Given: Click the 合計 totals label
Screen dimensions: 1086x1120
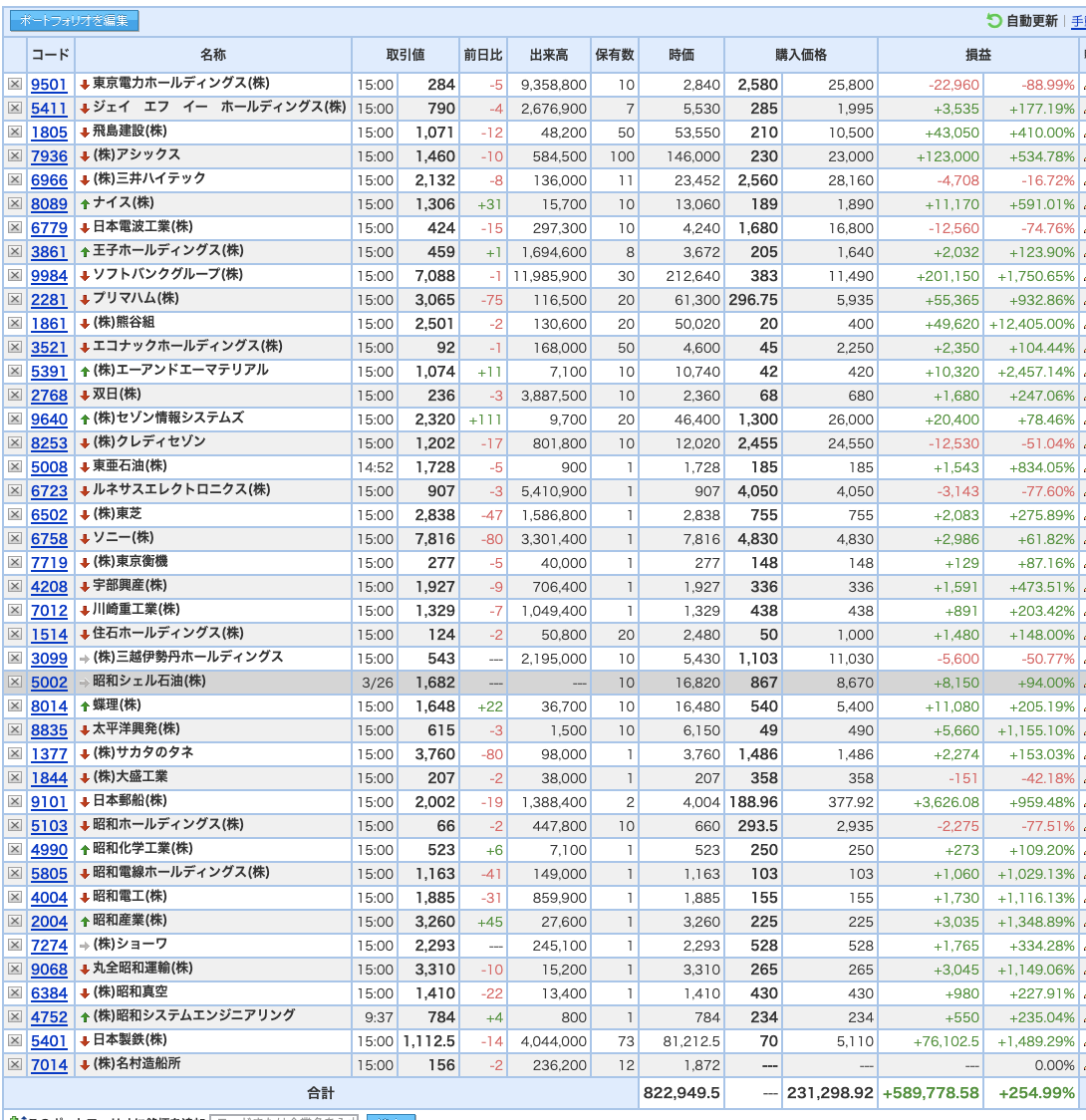Looking at the screenshot, I should 320,1093.
